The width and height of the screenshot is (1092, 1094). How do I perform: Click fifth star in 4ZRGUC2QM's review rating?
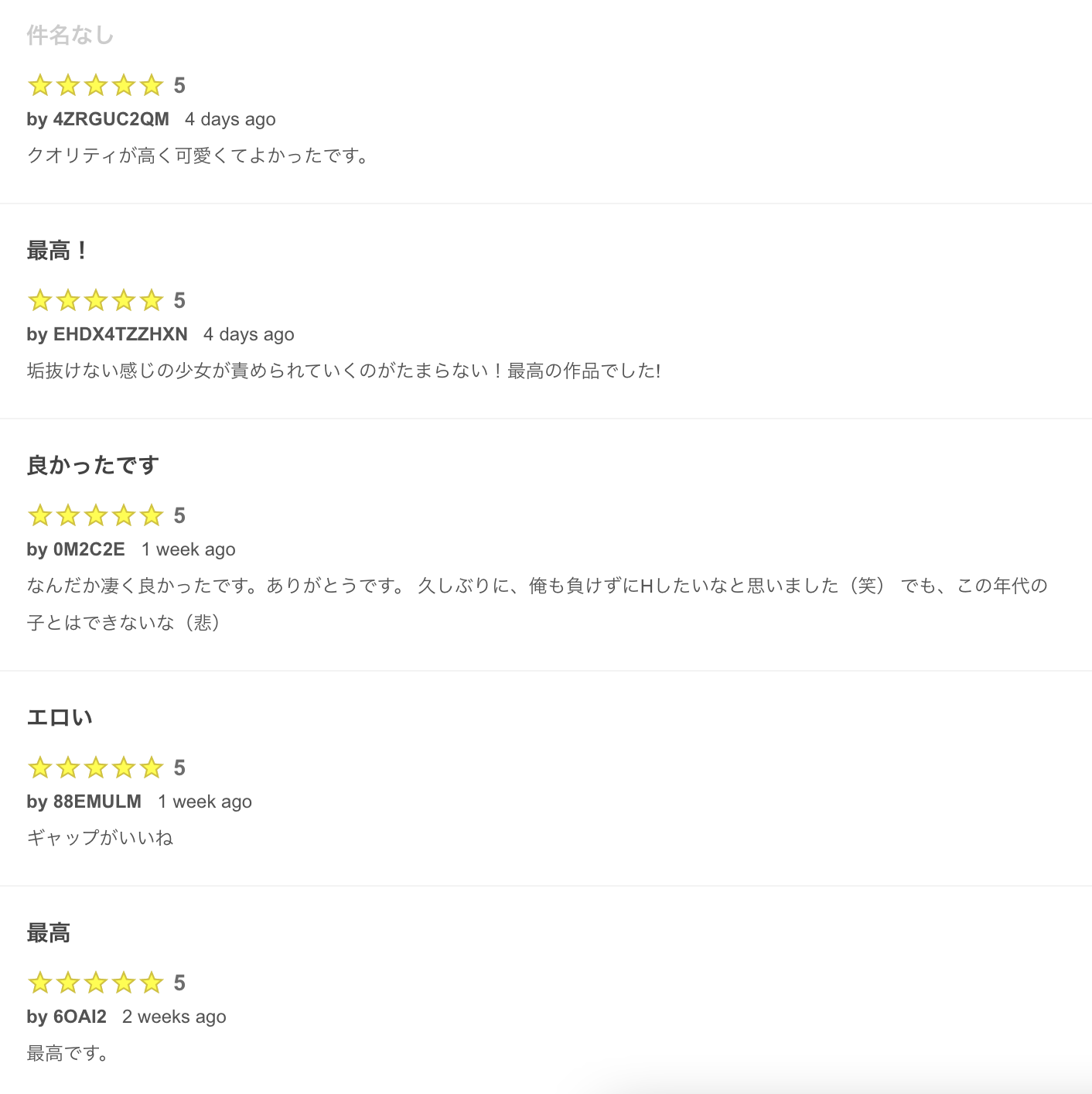point(152,85)
